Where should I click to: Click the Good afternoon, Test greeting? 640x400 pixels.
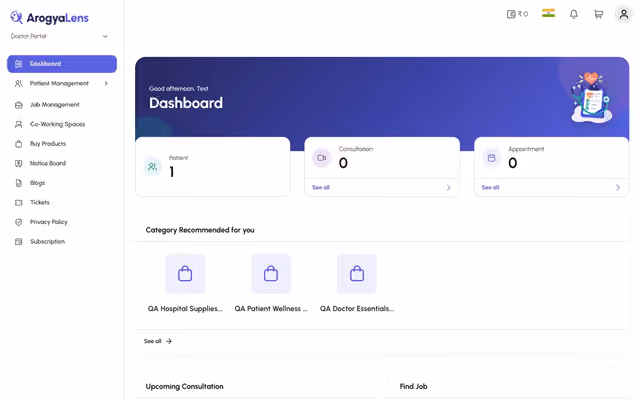pos(179,88)
